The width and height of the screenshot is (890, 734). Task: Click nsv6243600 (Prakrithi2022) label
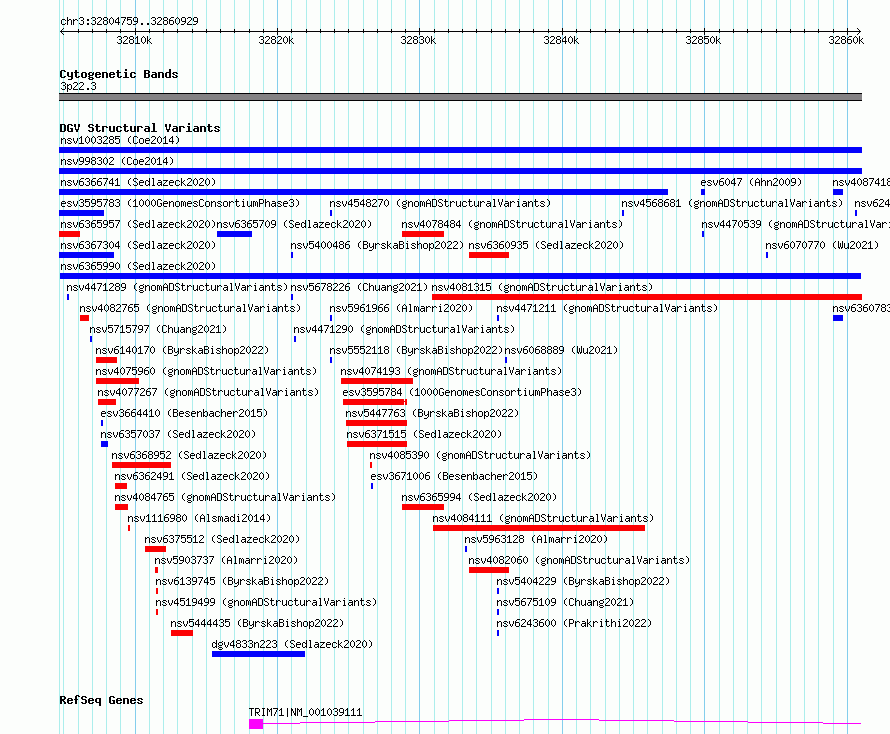point(574,623)
